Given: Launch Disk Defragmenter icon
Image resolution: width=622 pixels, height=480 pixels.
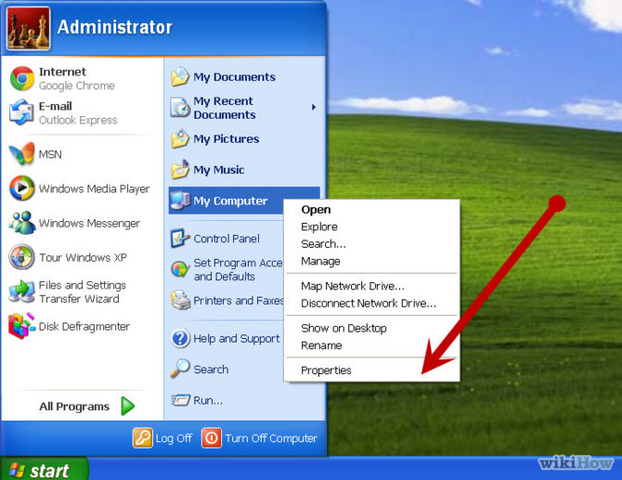Looking at the screenshot, I should 22,326.
